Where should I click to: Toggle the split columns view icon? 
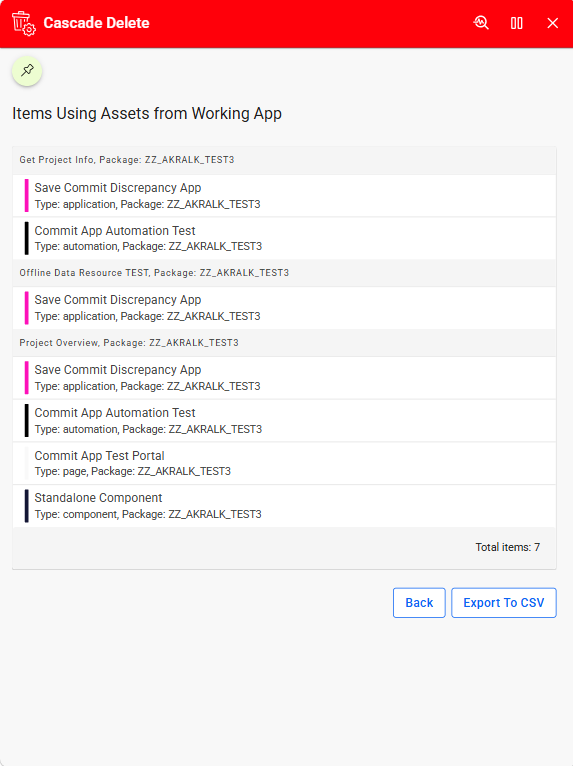pyautogui.click(x=516, y=23)
